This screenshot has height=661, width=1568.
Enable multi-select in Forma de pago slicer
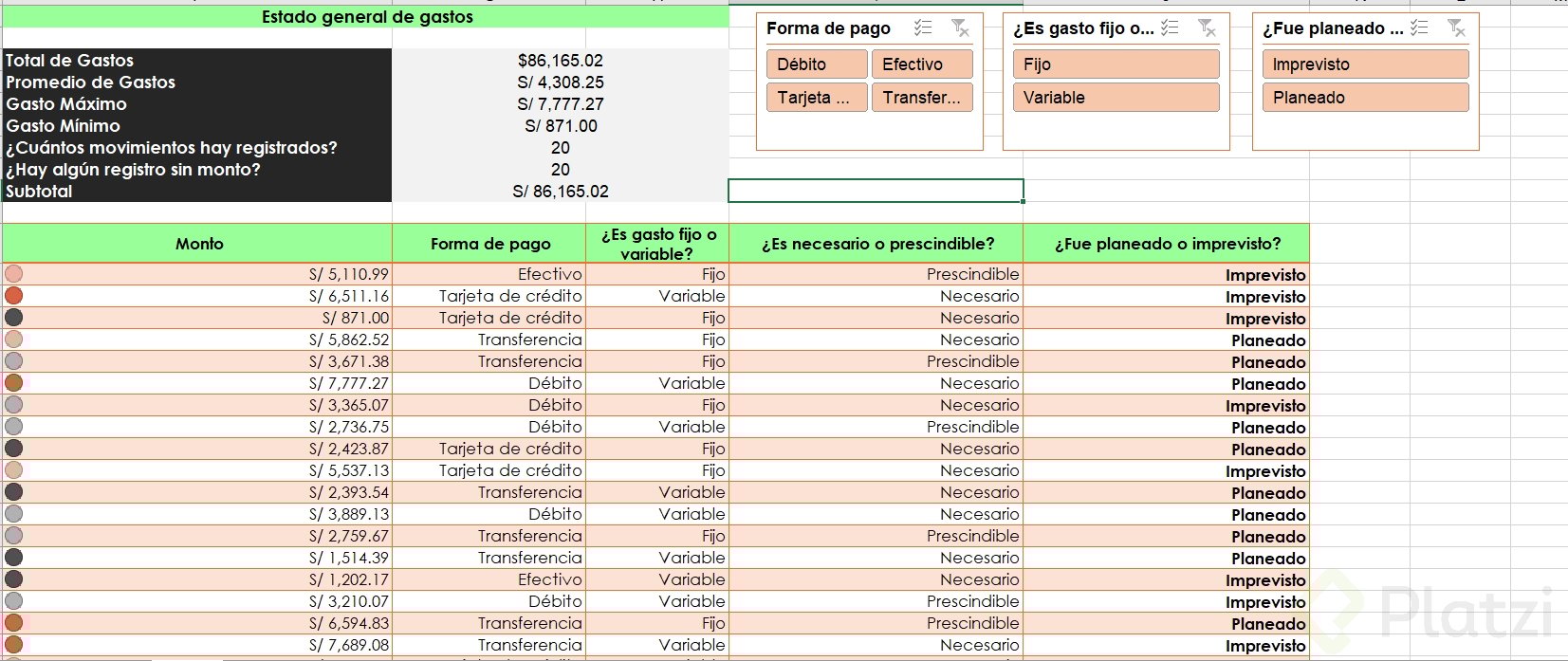click(x=923, y=28)
